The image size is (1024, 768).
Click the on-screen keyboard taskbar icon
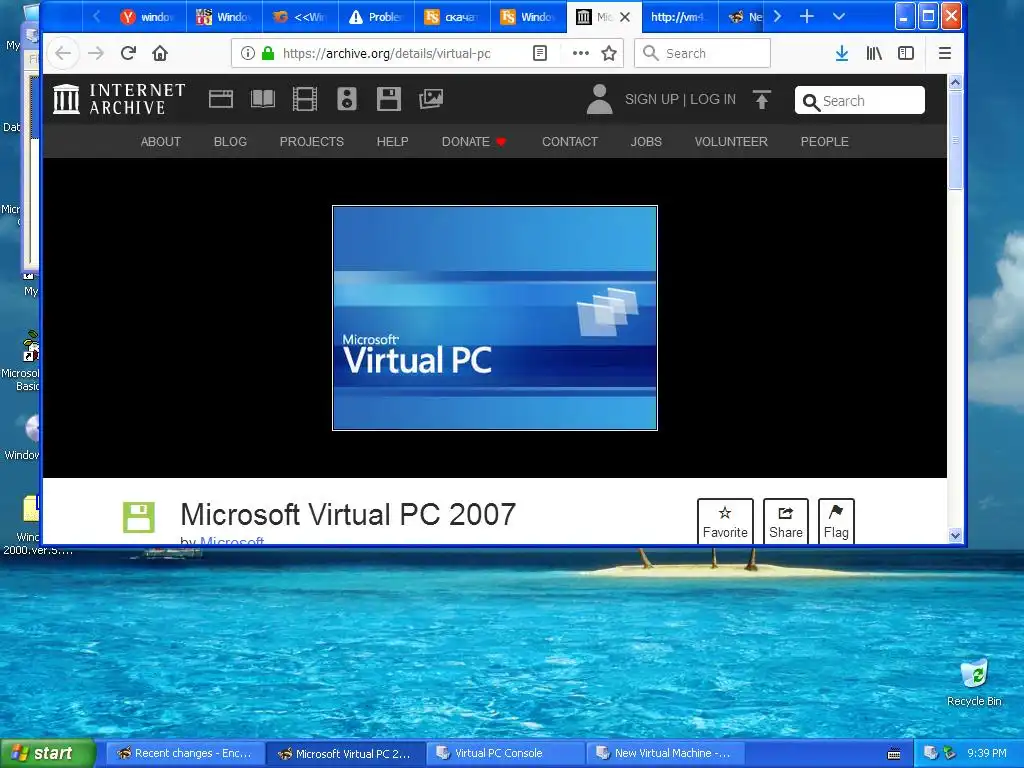click(894, 754)
